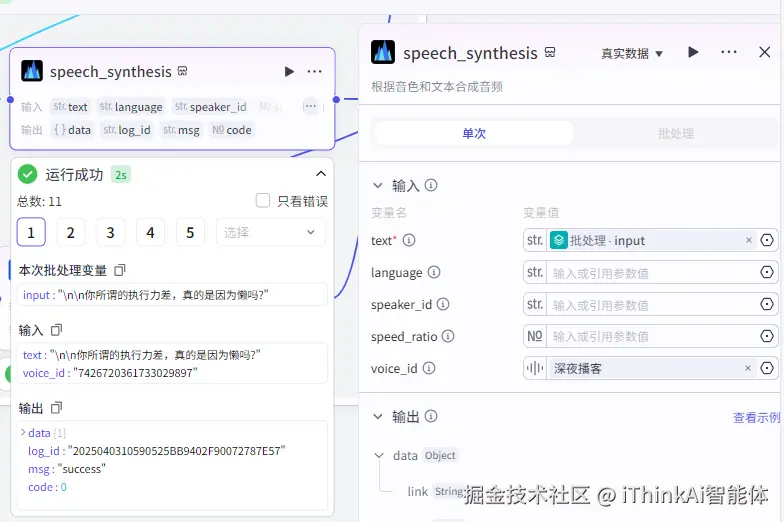The image size is (784, 522).
Task: Open the reference picker for speed_ratio field
Action: point(766,336)
